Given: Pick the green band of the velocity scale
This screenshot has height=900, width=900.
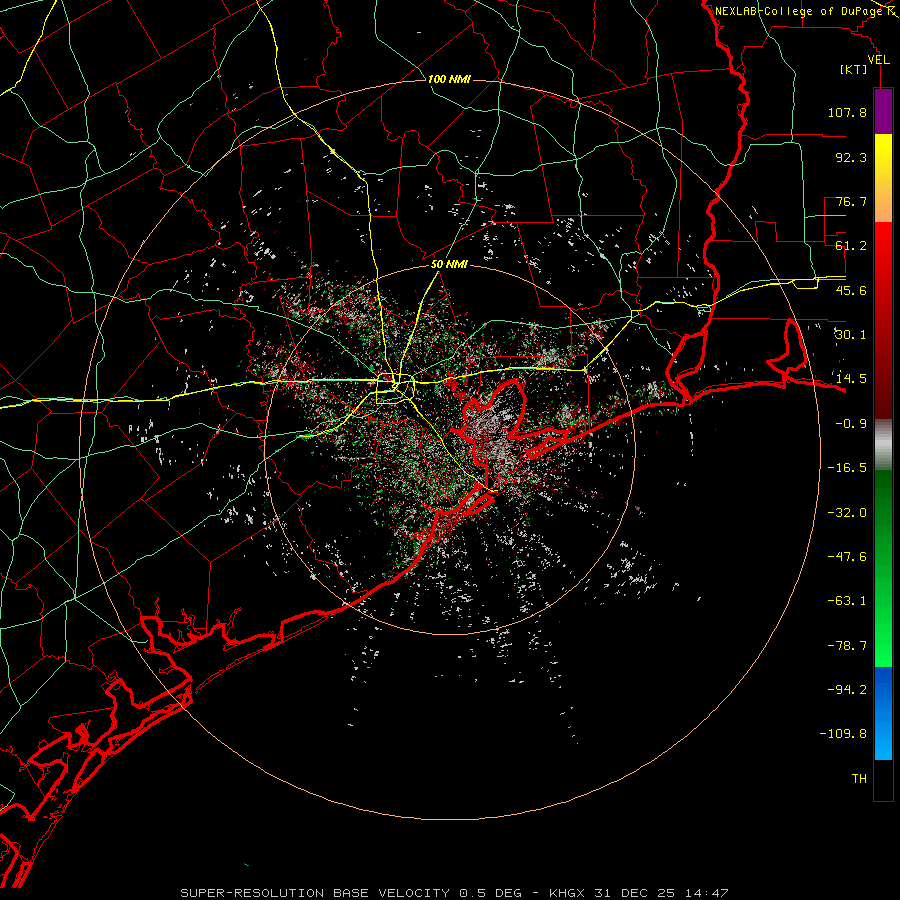Looking at the screenshot, I should (883, 569).
